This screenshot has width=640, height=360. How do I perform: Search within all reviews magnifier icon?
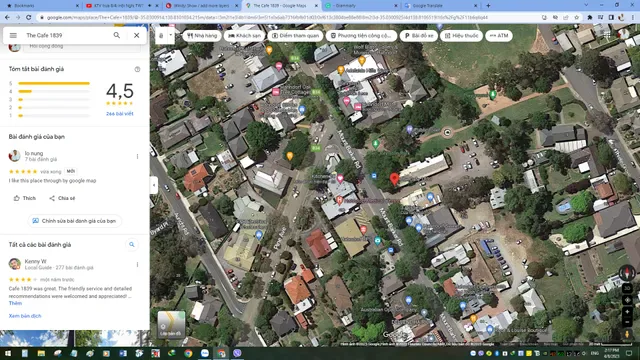(131, 244)
